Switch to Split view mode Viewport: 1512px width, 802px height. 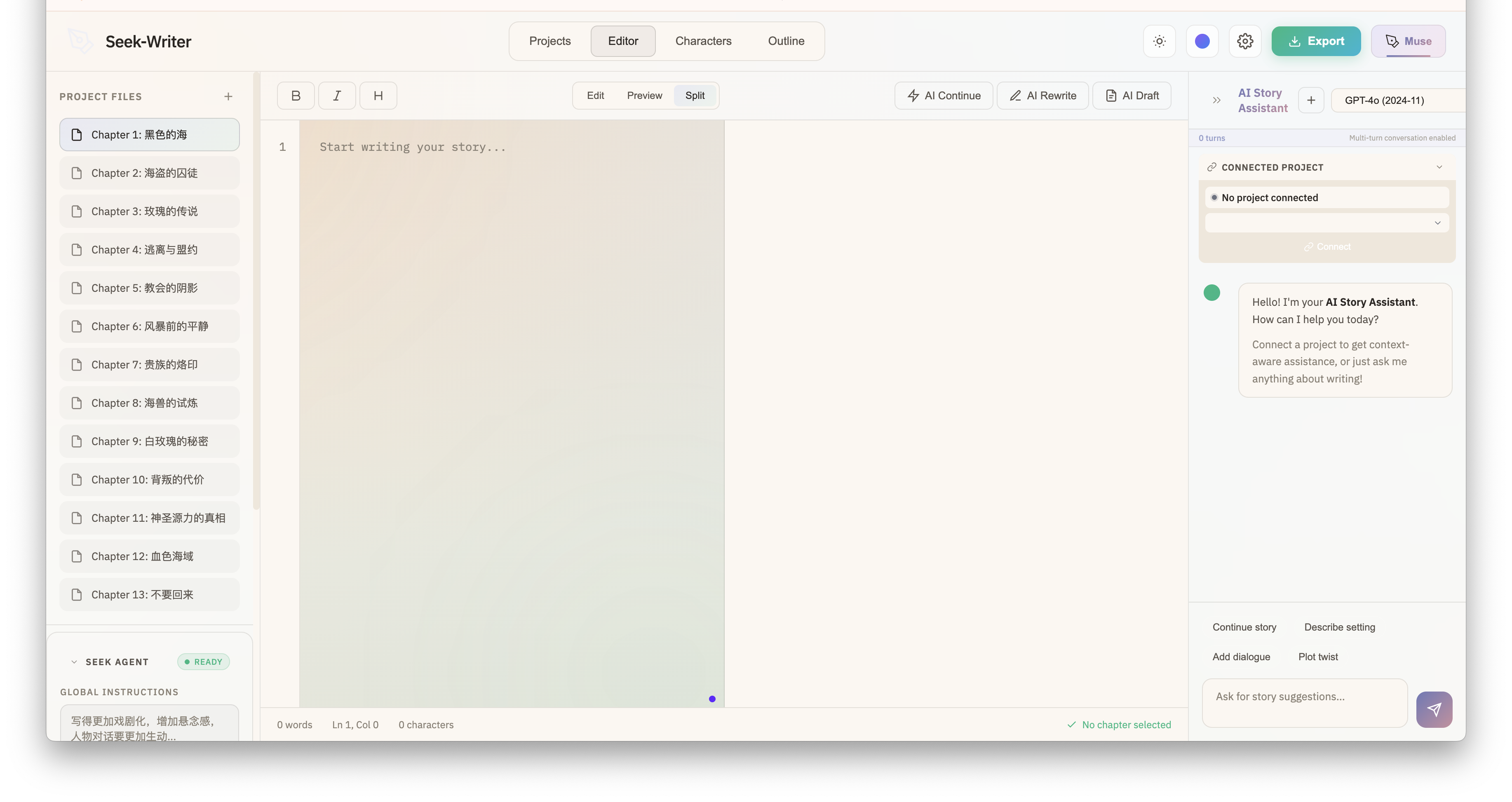[x=694, y=96]
